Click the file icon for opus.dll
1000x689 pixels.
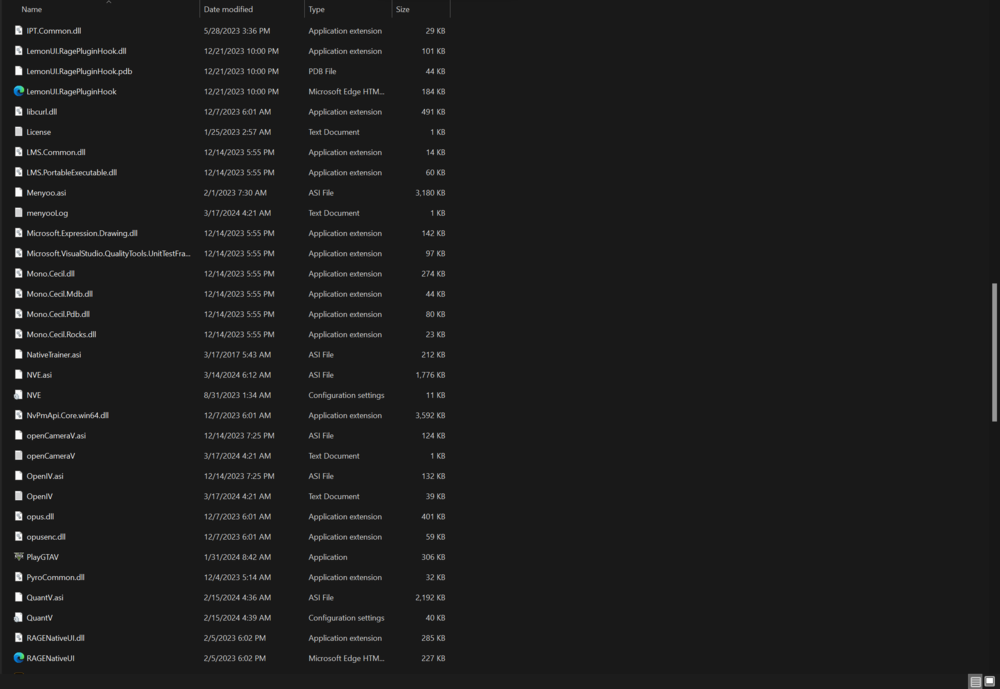pyautogui.click(x=18, y=517)
